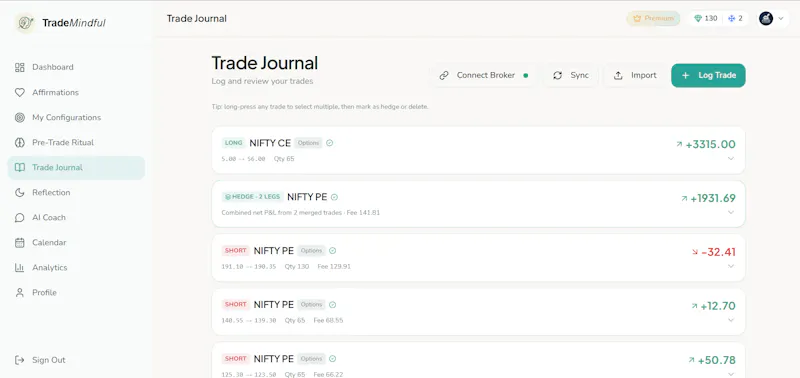Click the Options tag beside NIFTY CE
800x378 pixels.
point(308,143)
